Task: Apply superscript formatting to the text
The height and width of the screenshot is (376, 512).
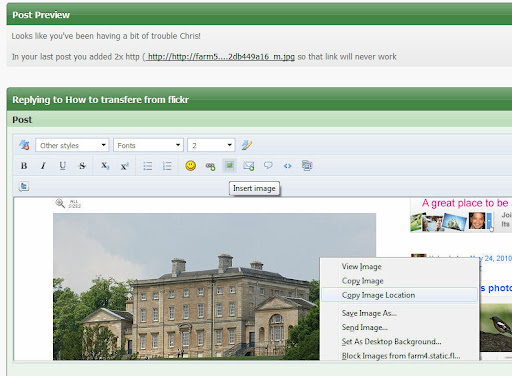Action: [124, 166]
